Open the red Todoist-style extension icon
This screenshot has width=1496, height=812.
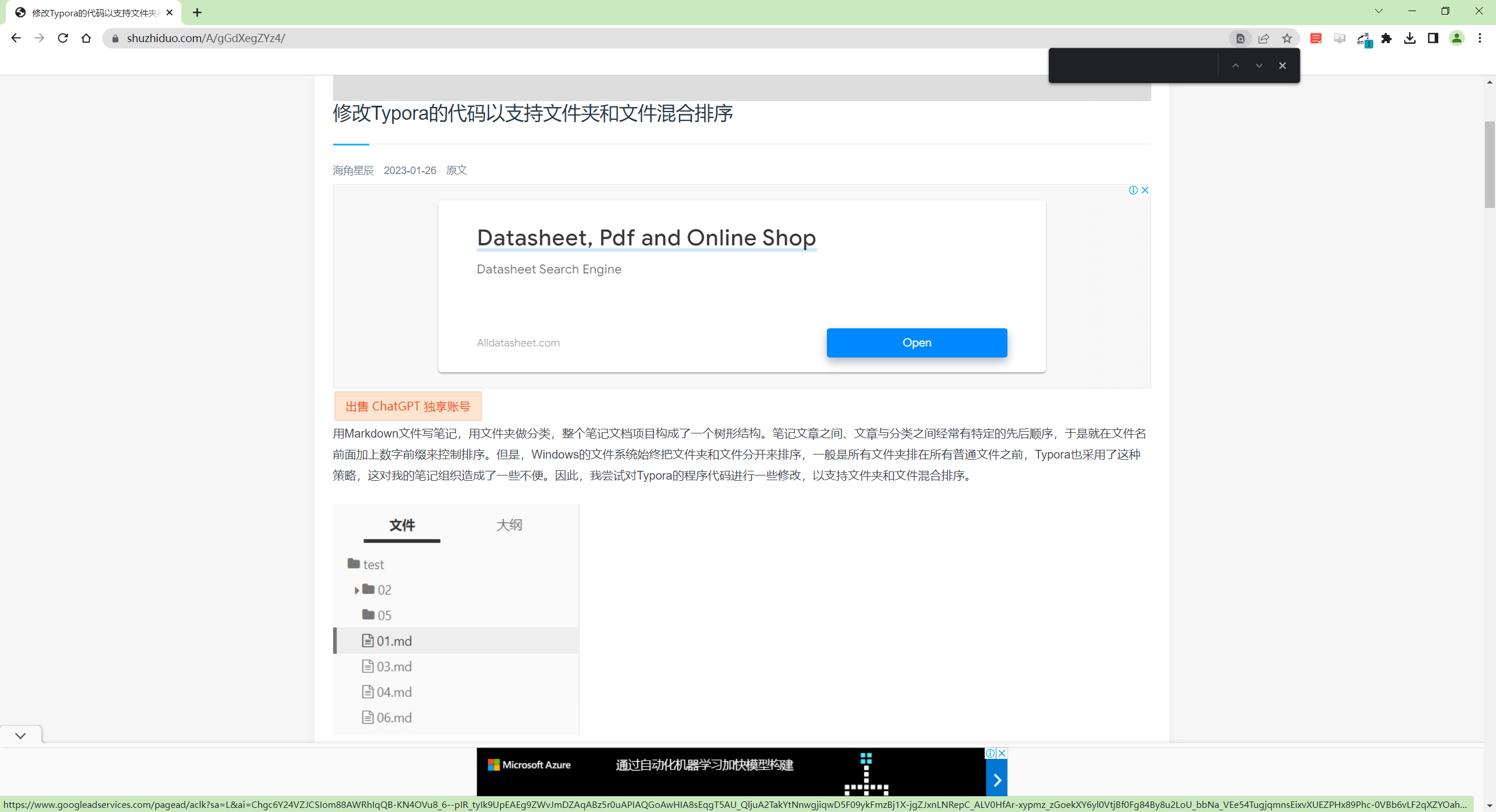point(1316,39)
